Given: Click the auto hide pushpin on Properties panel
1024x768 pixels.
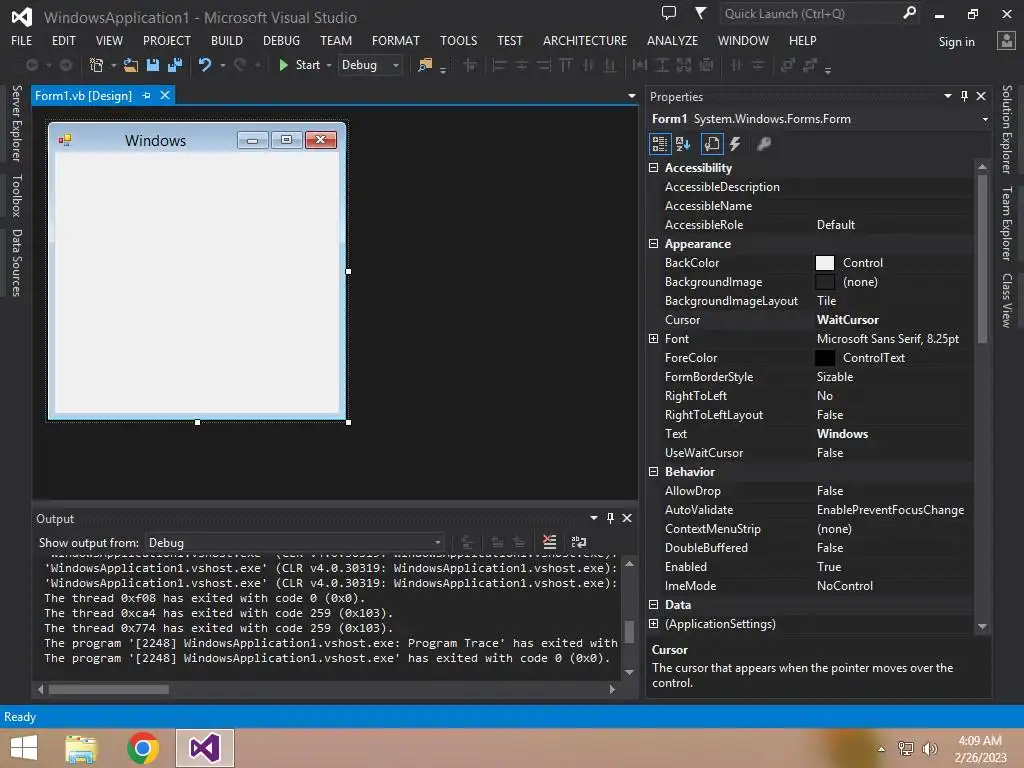Looking at the screenshot, I should pyautogui.click(x=964, y=96).
